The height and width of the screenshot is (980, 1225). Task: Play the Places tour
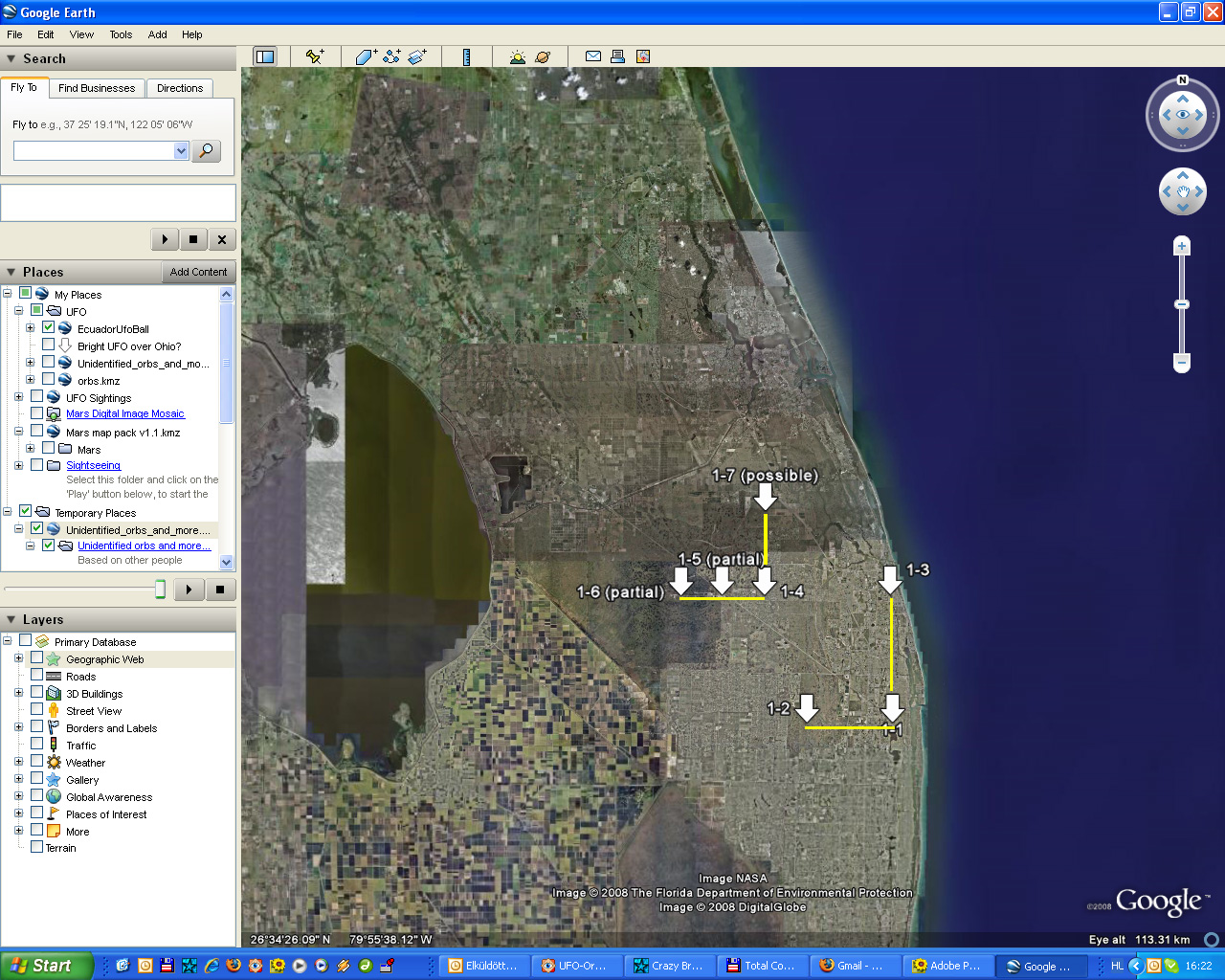[189, 590]
